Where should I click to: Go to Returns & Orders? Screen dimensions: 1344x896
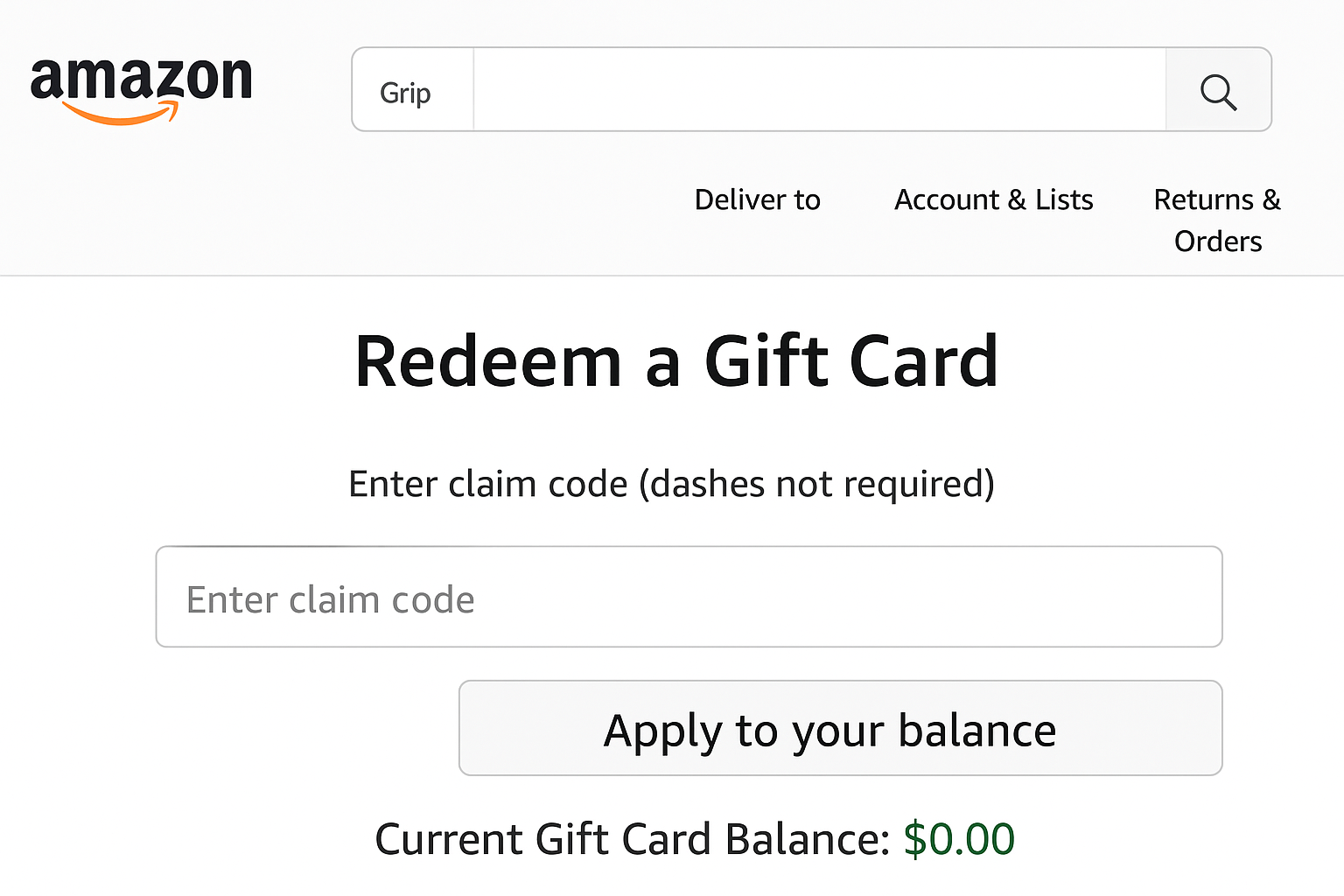[x=1217, y=220]
